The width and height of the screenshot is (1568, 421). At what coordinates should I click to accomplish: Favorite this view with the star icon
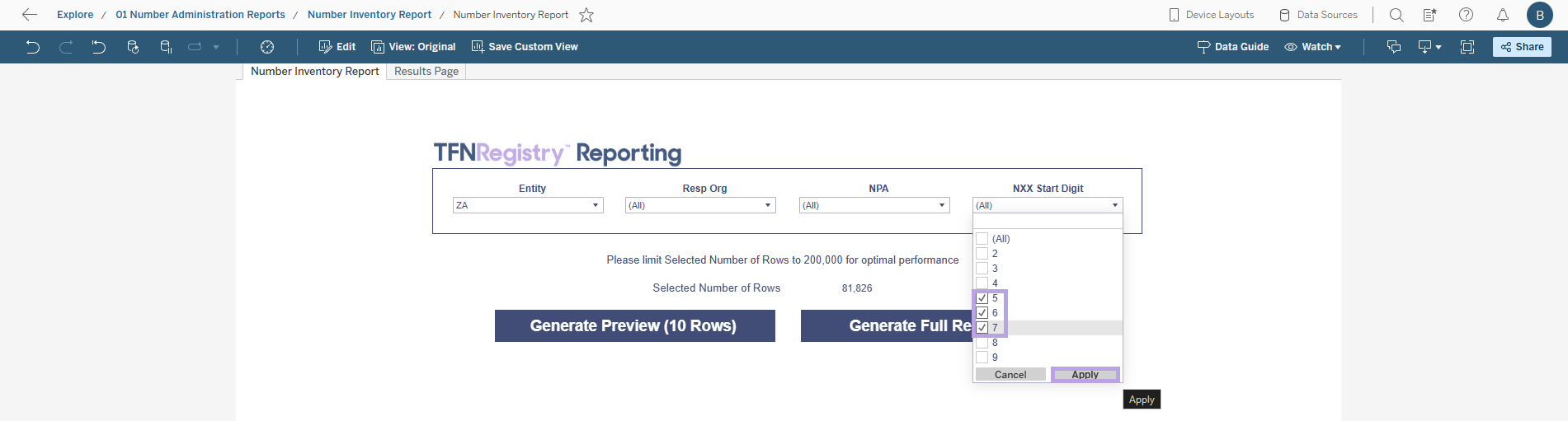[x=586, y=15]
